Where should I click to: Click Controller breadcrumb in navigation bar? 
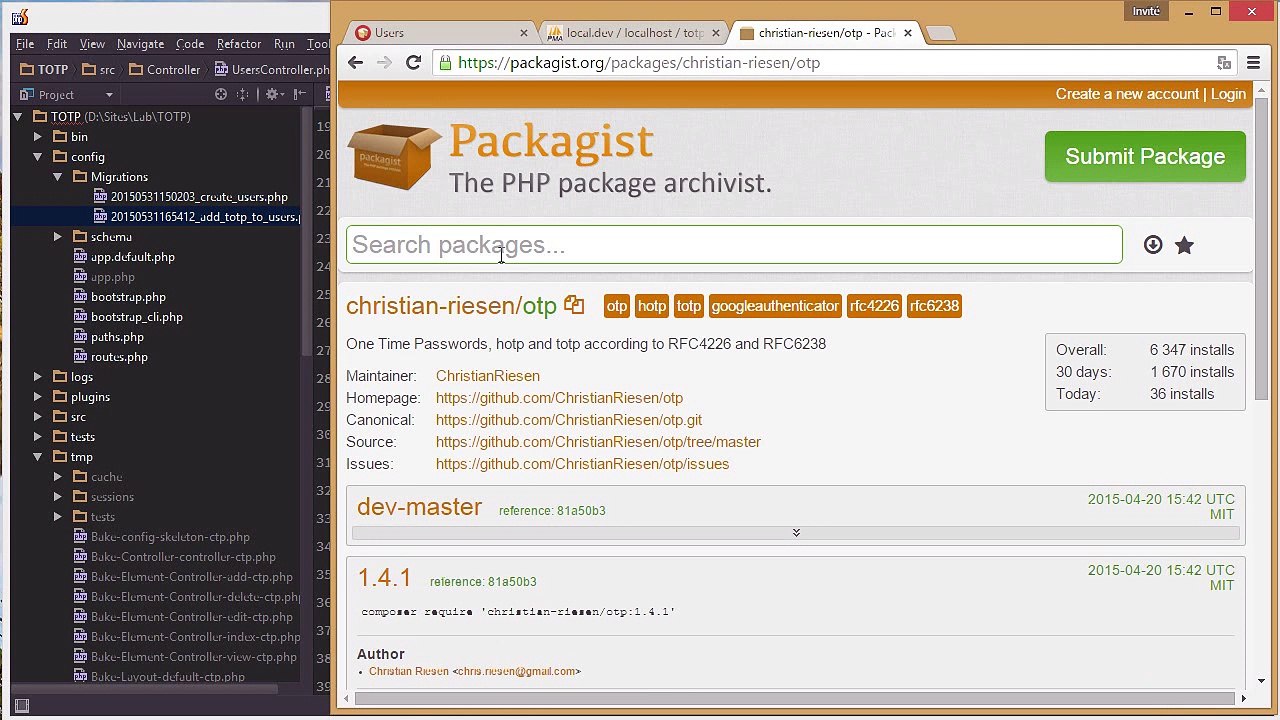click(x=163, y=70)
